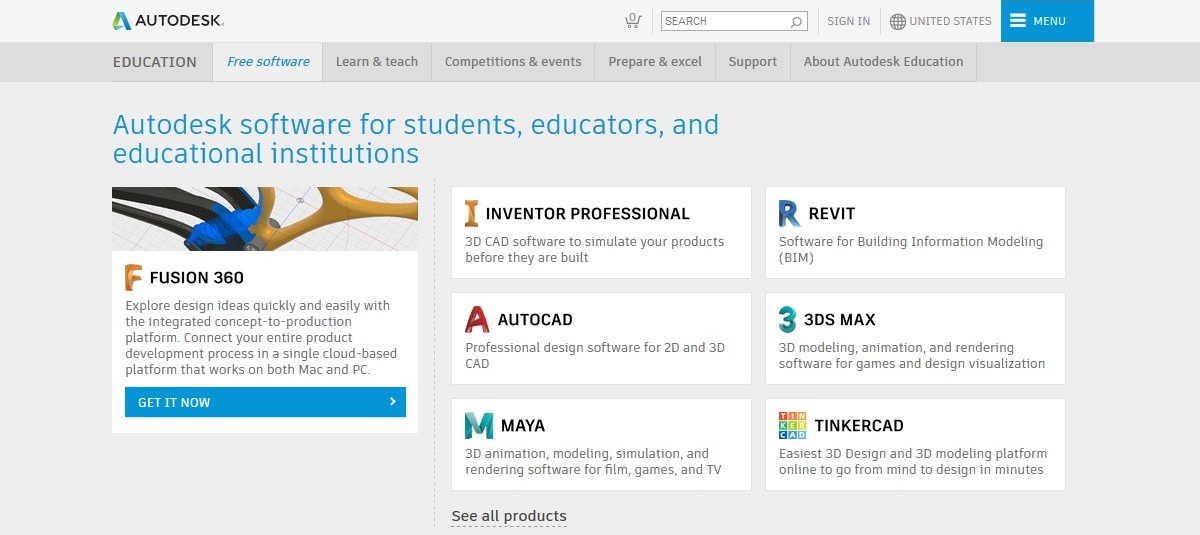Click 'Explore design ideas quickly' Fusion description

pyautogui.click(x=261, y=337)
